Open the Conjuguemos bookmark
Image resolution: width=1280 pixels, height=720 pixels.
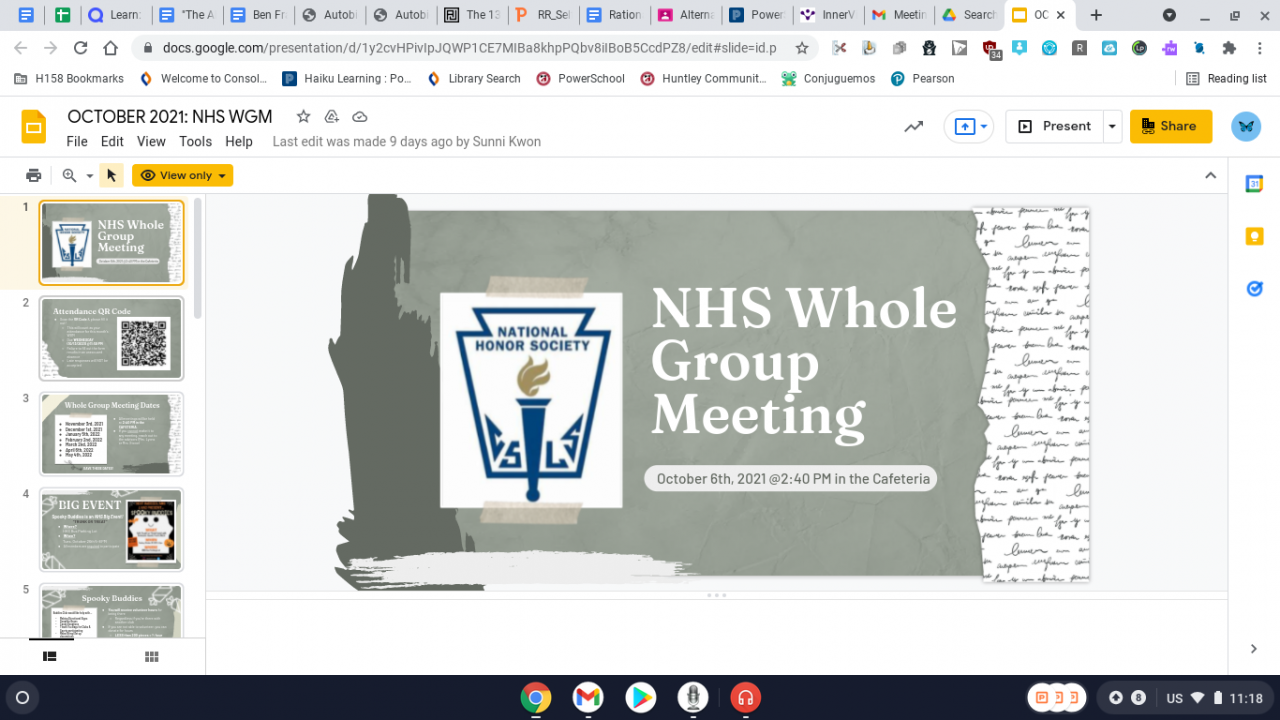828,79
